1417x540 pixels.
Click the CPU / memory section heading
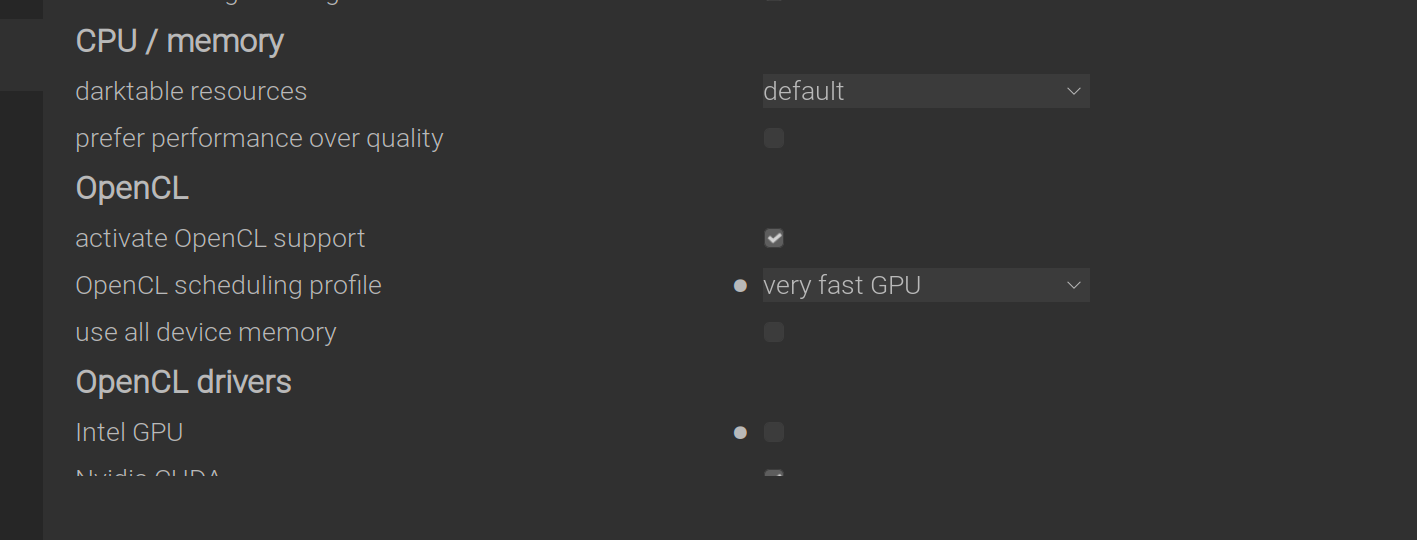click(180, 41)
